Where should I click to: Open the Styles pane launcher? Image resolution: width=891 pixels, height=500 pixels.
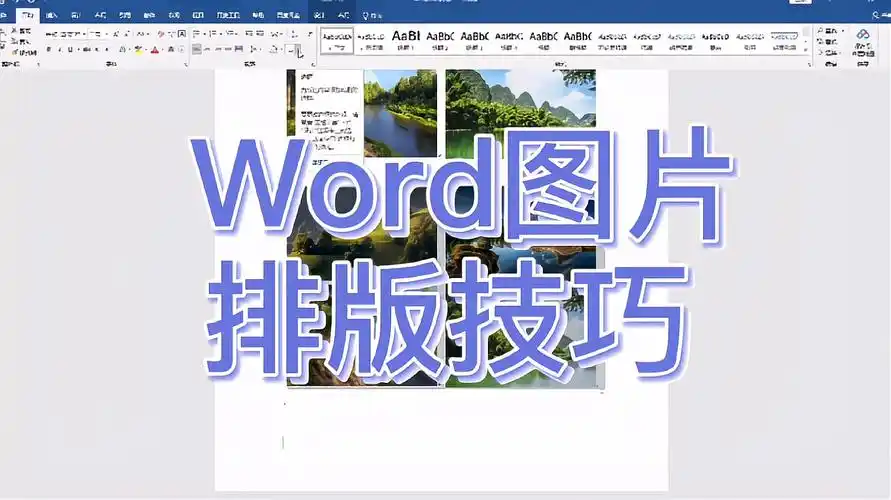809,64
